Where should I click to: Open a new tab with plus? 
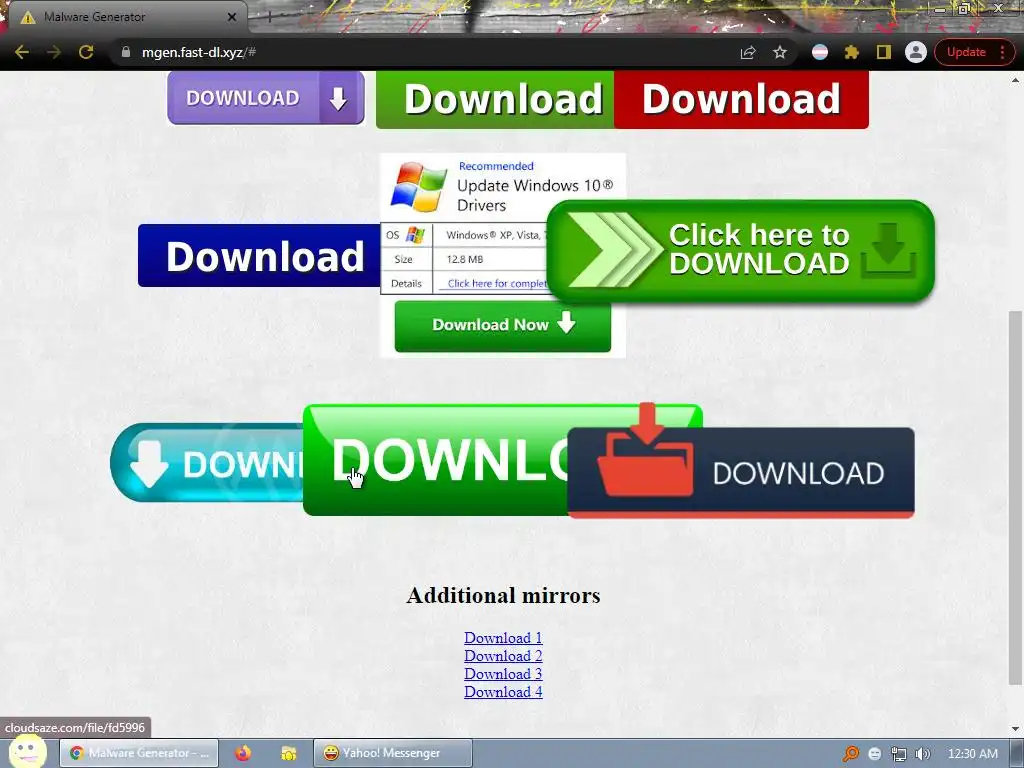click(x=269, y=17)
